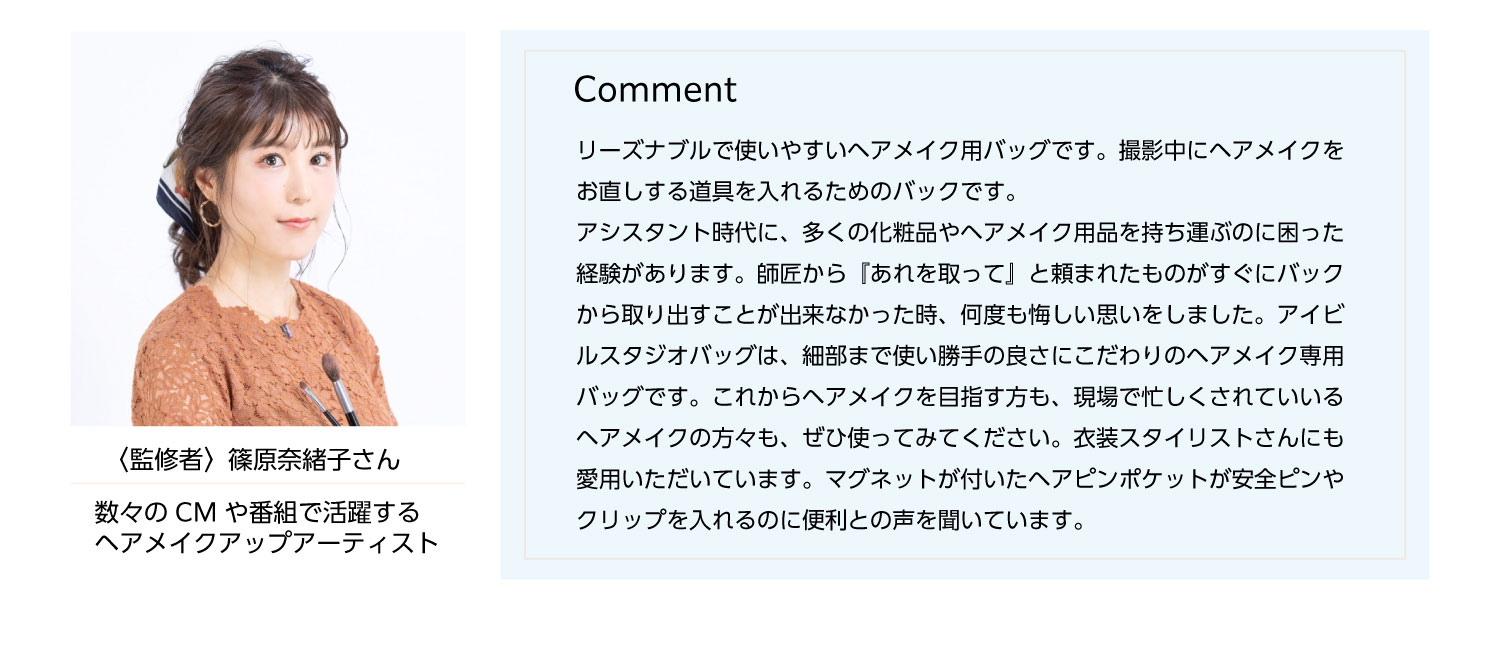Click the line starting 愛用いただいています
Viewport: 1500px width, 645px height.
click(960, 480)
